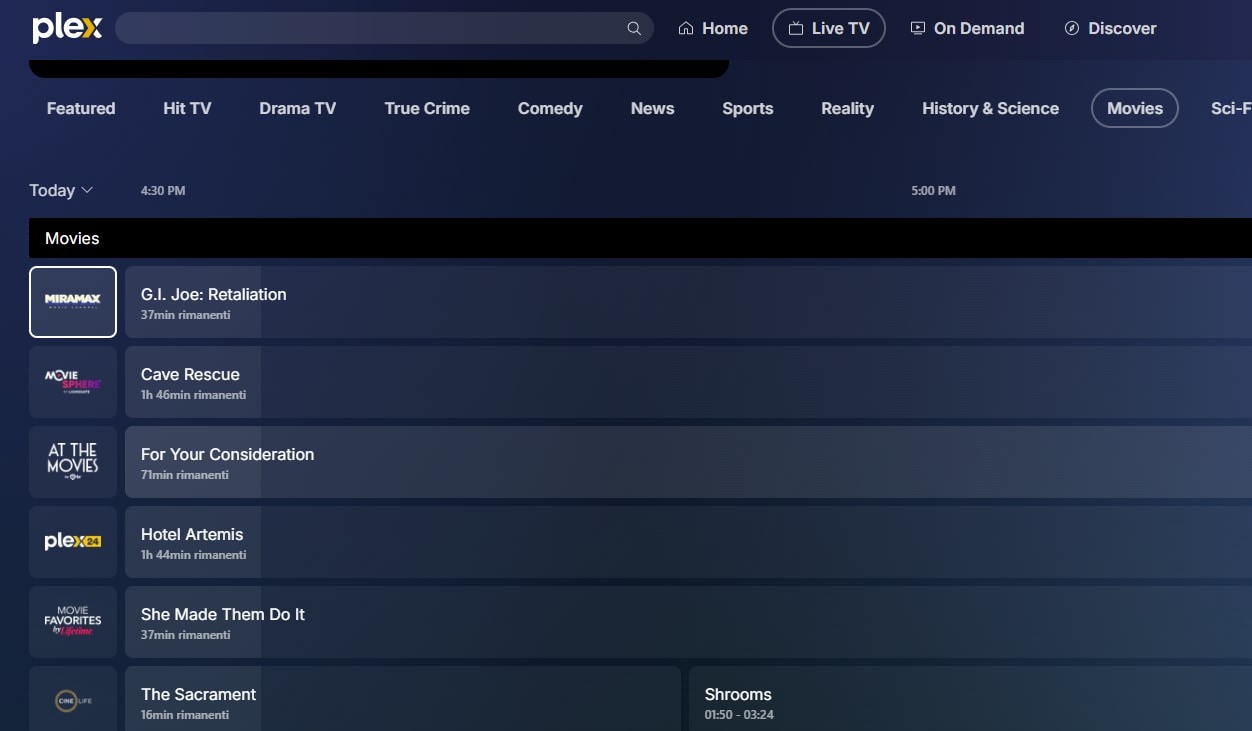Open the Miramax channel logo
The image size is (1252, 731).
[73, 302]
